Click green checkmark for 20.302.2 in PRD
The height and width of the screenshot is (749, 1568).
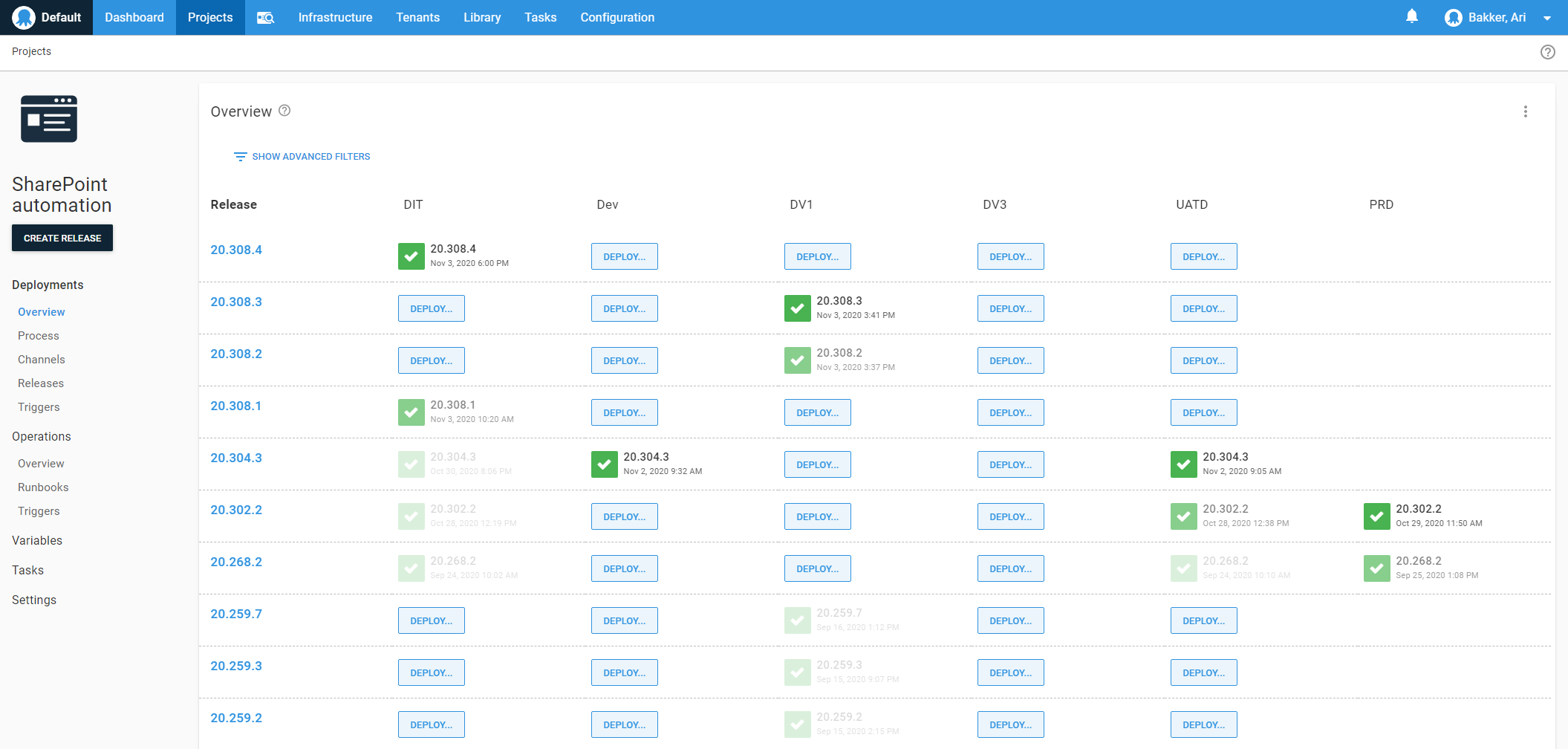pyautogui.click(x=1376, y=516)
